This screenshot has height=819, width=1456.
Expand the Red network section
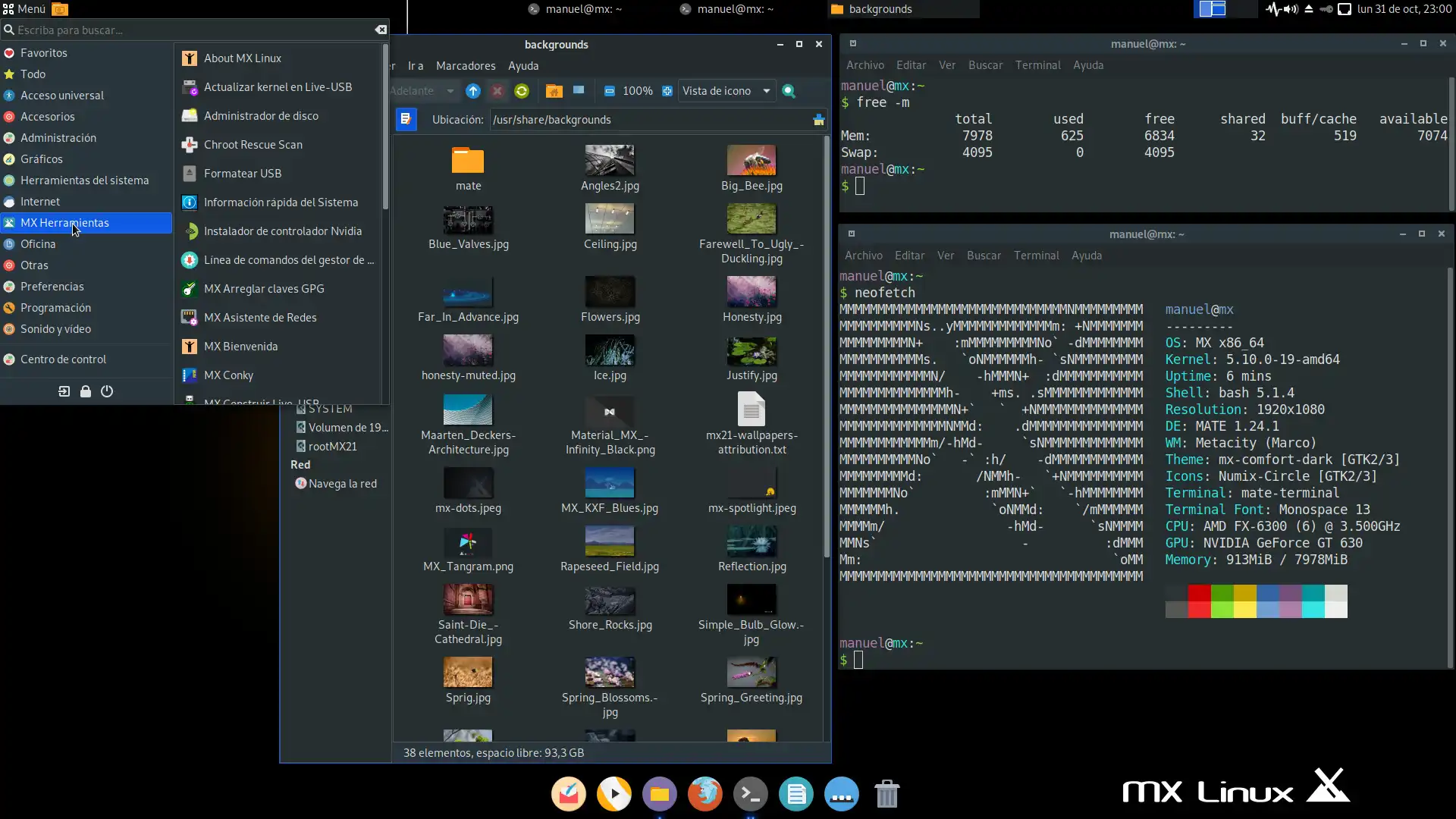point(299,464)
